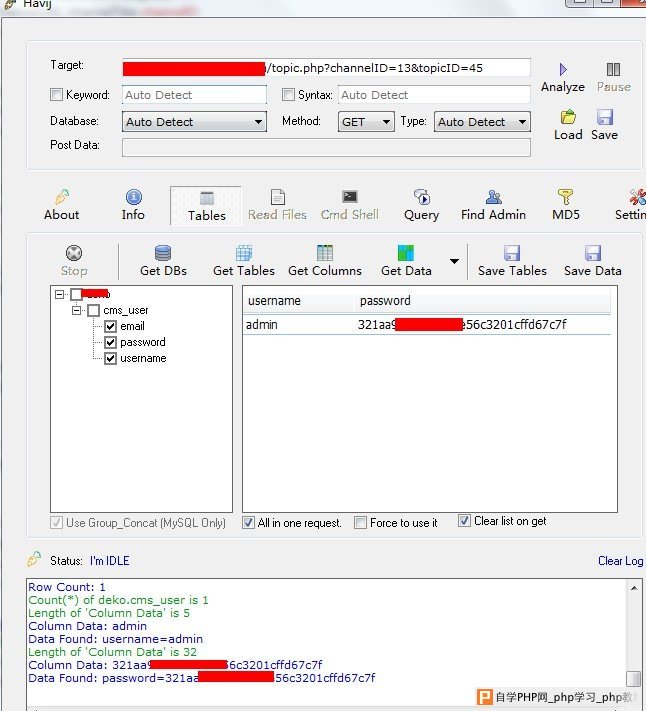Open the Cmd Shell section
The image size is (646, 711).
pos(350,205)
